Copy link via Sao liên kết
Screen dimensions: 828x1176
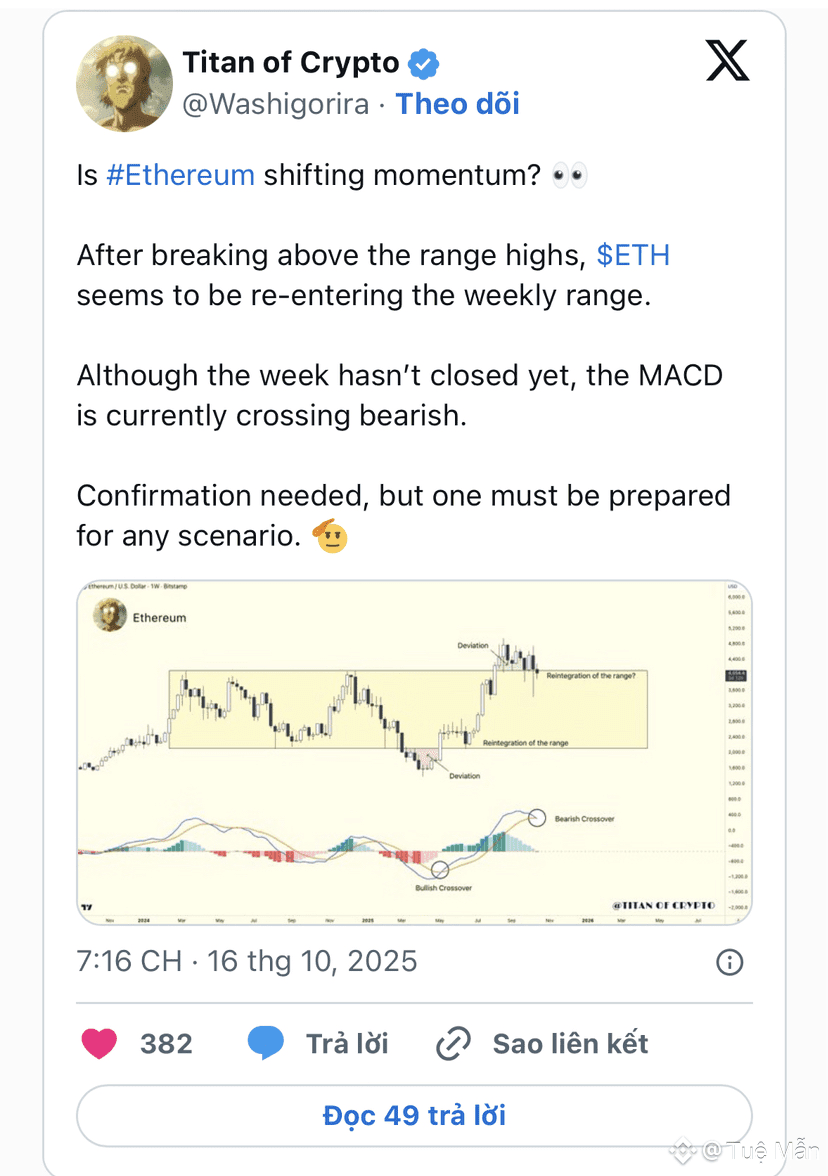tap(570, 1044)
